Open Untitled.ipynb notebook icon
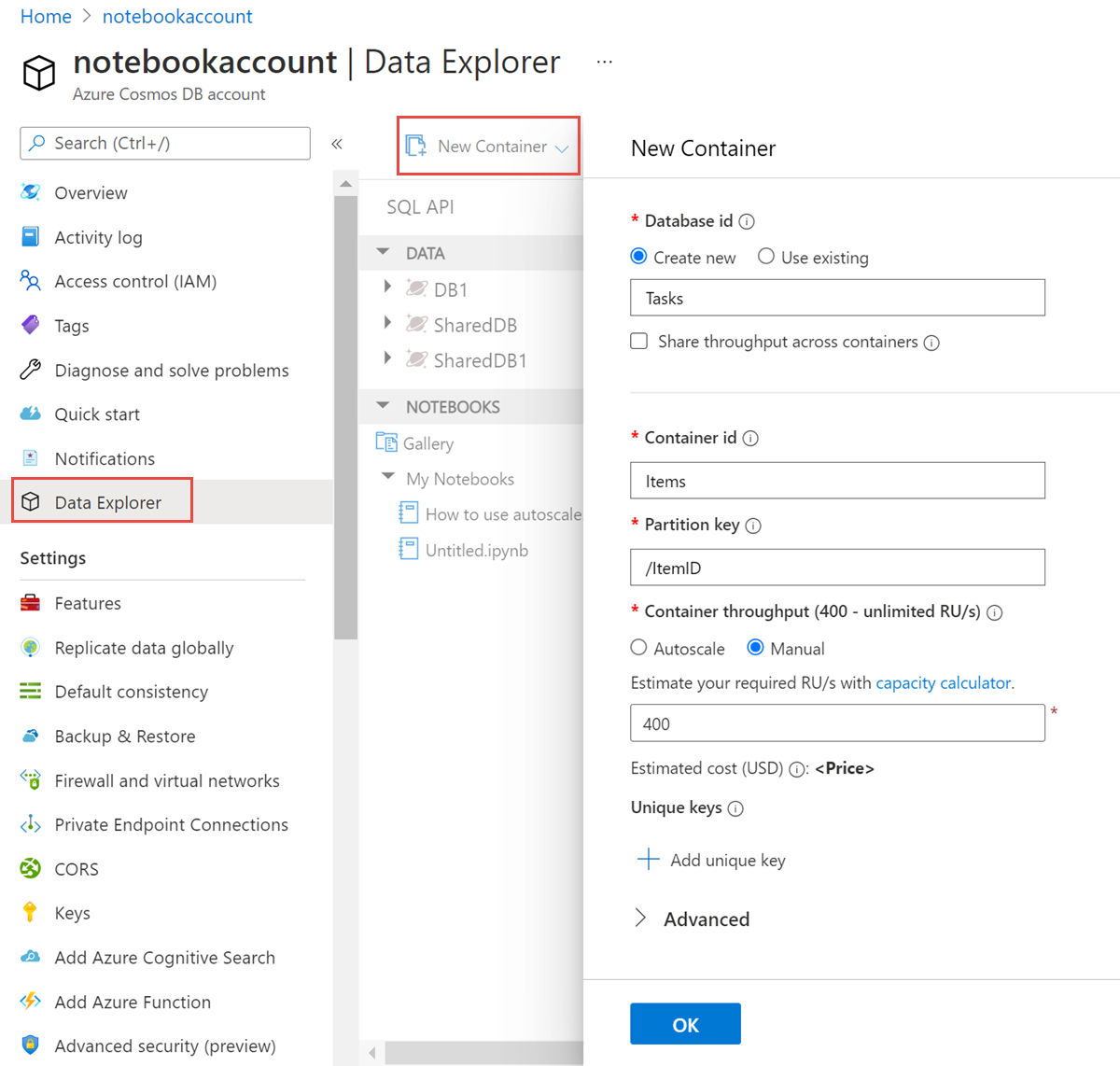Image resolution: width=1120 pixels, height=1066 pixels. [x=408, y=550]
